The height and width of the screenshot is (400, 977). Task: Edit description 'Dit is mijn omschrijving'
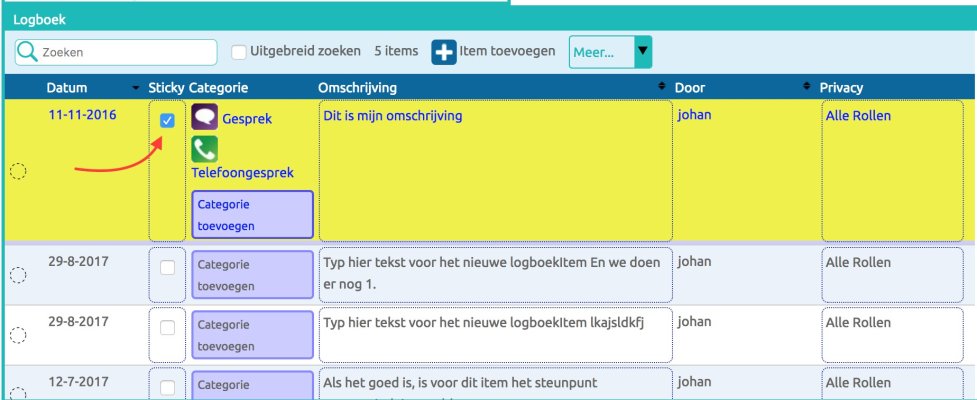[496, 171]
